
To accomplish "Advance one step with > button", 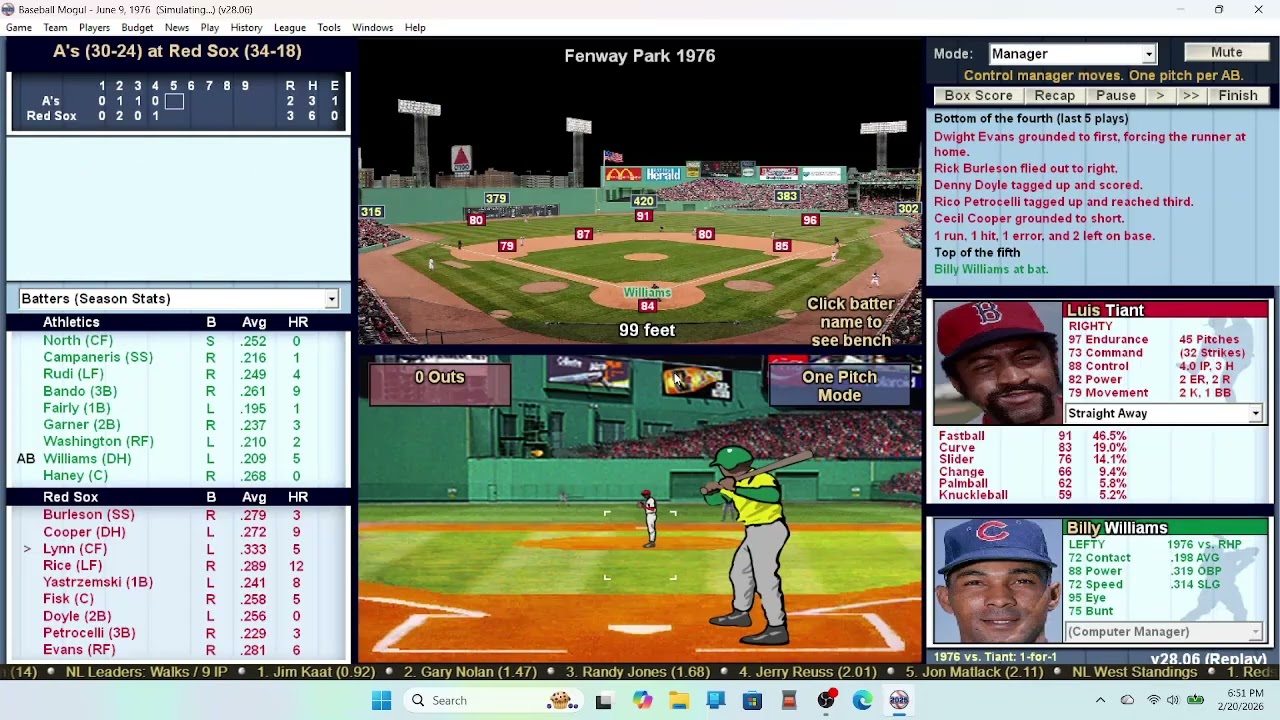I will click(x=1159, y=96).
